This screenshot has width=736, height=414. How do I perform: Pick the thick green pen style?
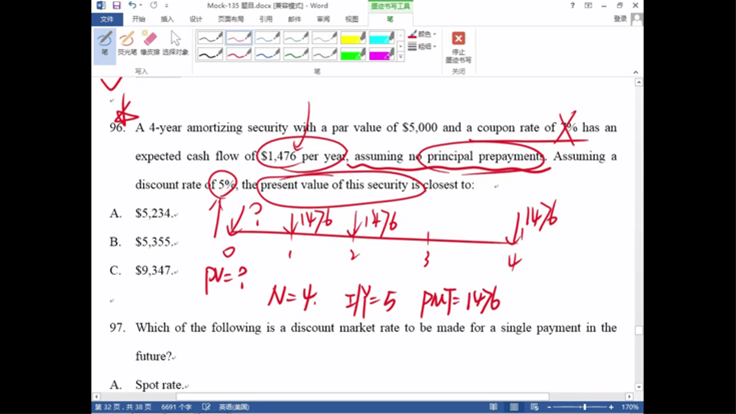(x=296, y=54)
